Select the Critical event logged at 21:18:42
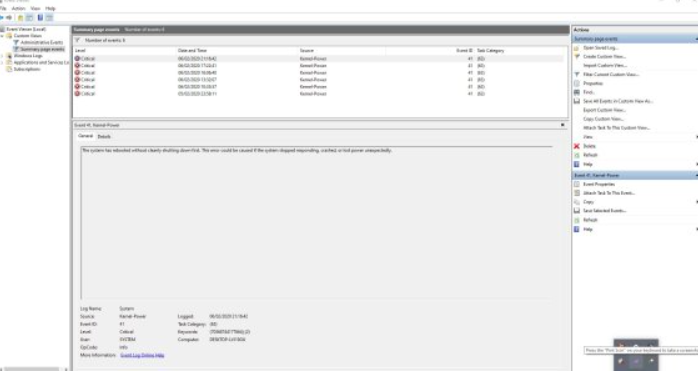Image resolution: width=698 pixels, height=375 pixels. pyautogui.click(x=319, y=58)
